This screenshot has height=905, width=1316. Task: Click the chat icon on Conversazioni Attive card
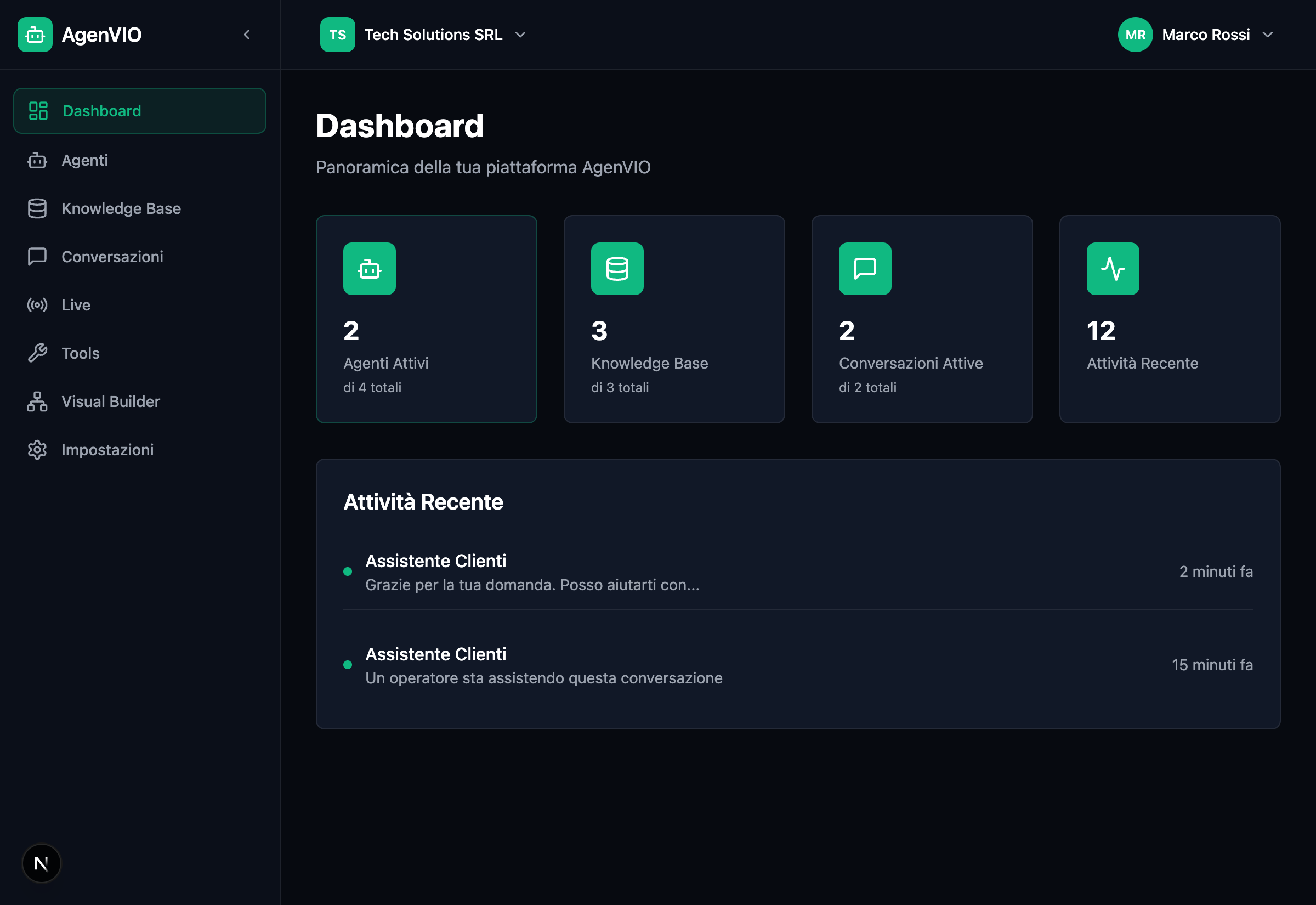point(865,269)
